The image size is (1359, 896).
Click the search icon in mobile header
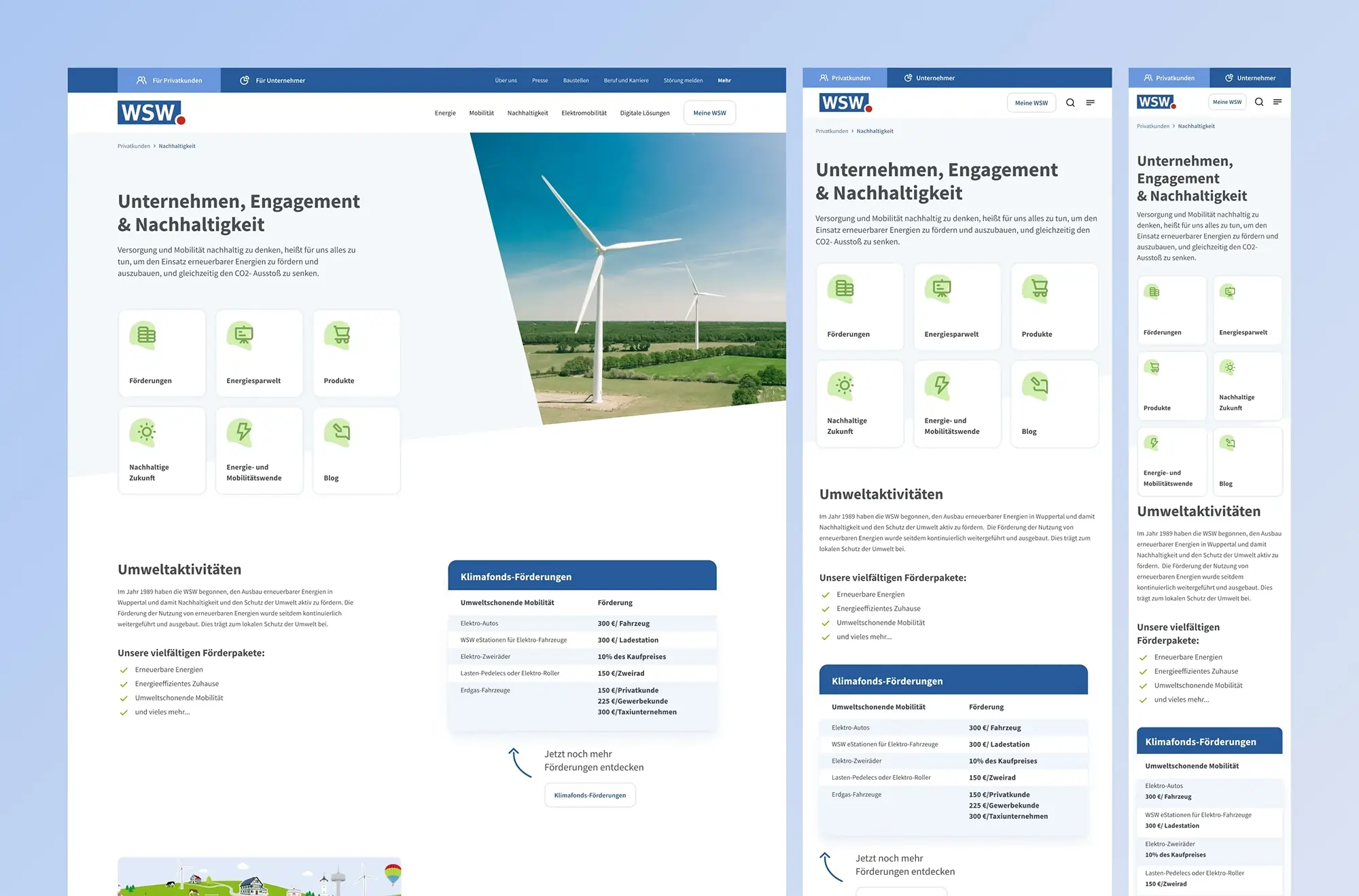[x=1259, y=102]
